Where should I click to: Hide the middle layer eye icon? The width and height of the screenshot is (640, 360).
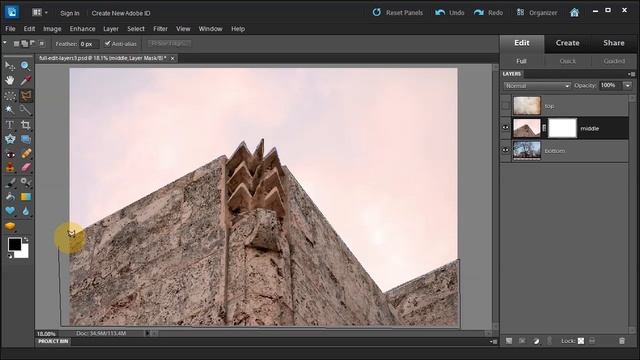[506, 128]
